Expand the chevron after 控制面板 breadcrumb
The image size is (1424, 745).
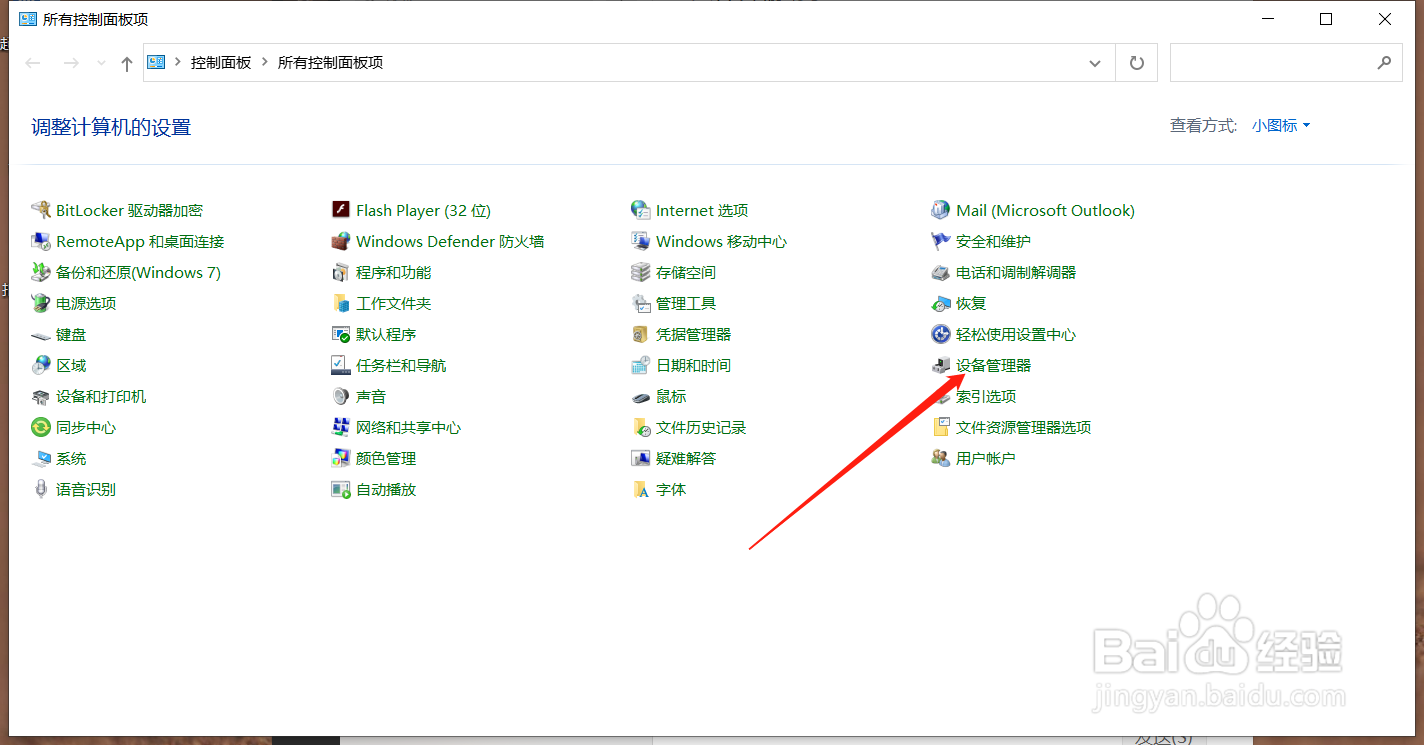265,62
